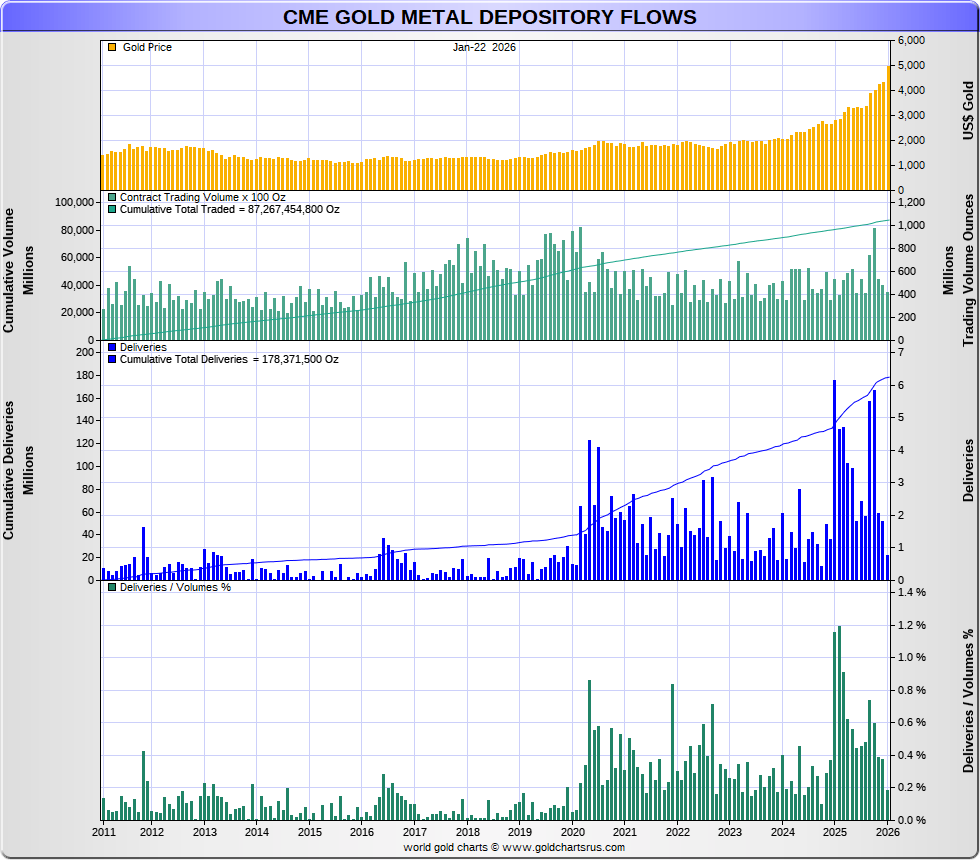Click the 1.2 % axis value
Image resolution: width=980 pixels, height=860 pixels.
(912, 625)
